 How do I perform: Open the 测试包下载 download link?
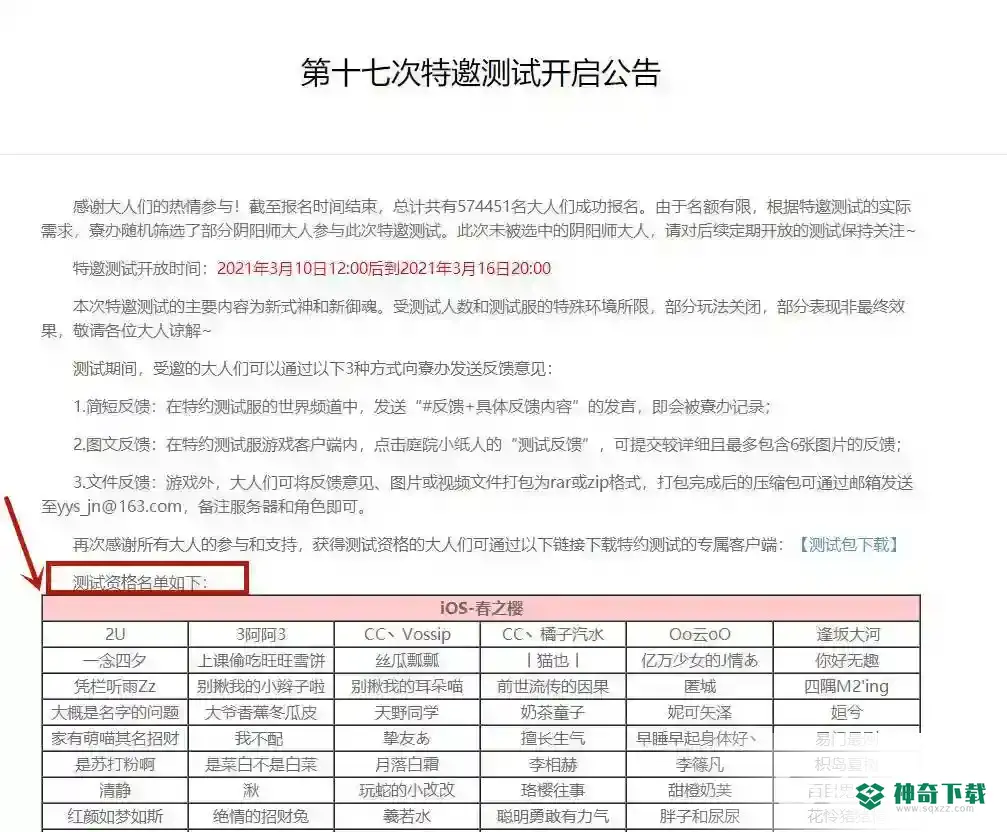click(848, 545)
